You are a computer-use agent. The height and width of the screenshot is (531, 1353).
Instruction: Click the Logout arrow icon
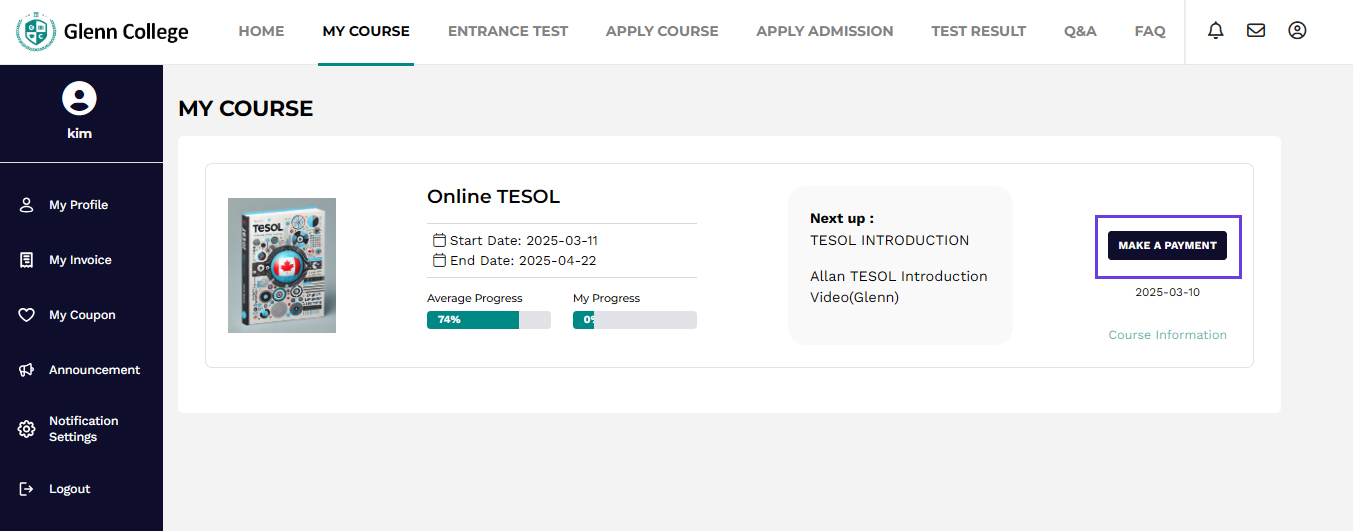pos(27,489)
